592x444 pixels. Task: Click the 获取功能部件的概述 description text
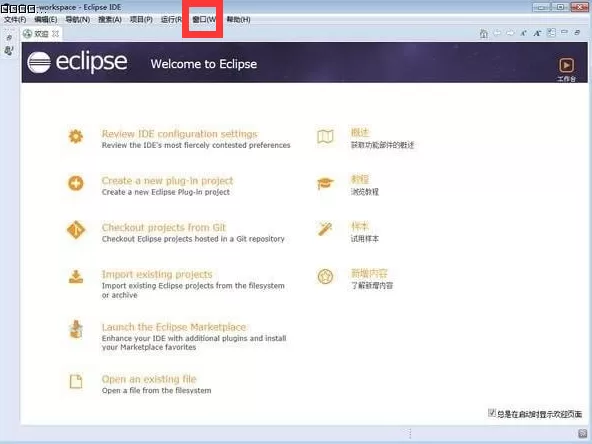tap(382, 145)
